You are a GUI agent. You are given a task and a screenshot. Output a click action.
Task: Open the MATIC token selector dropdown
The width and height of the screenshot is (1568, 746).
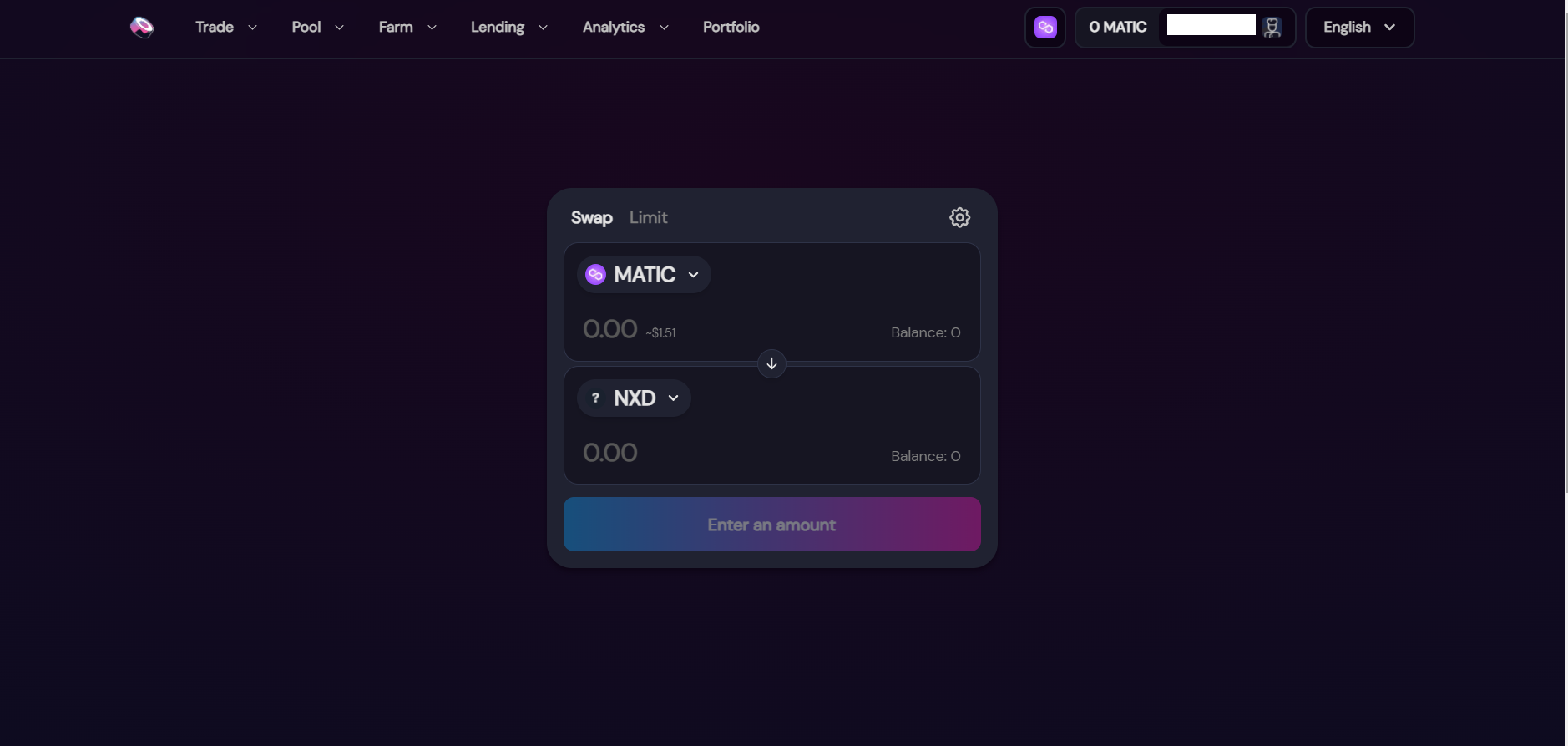click(x=644, y=274)
